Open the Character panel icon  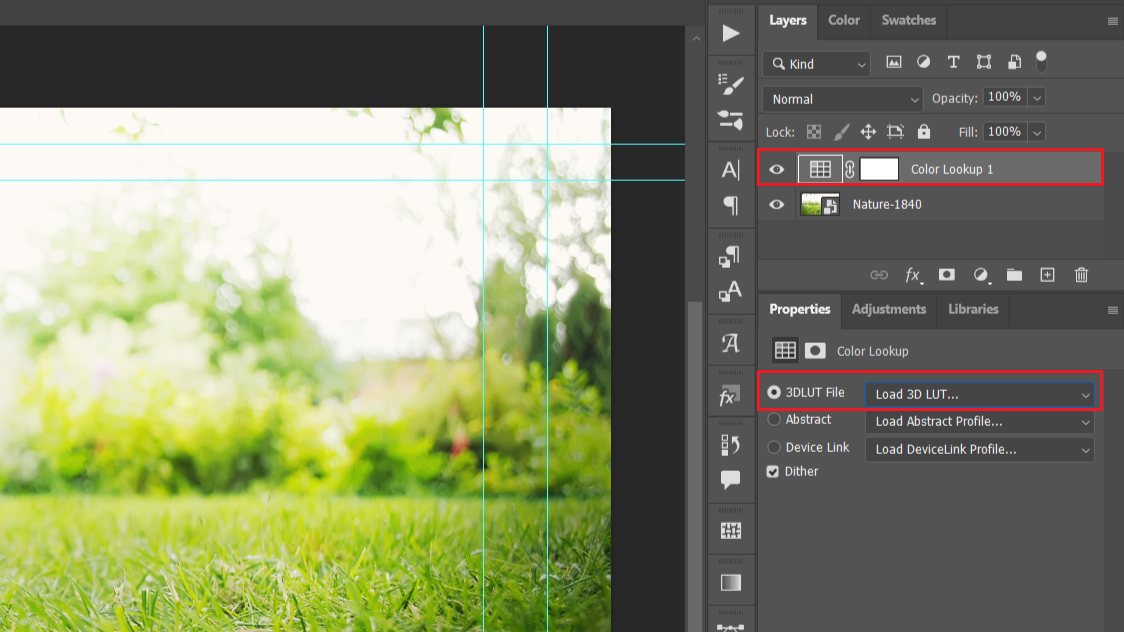pyautogui.click(x=731, y=170)
